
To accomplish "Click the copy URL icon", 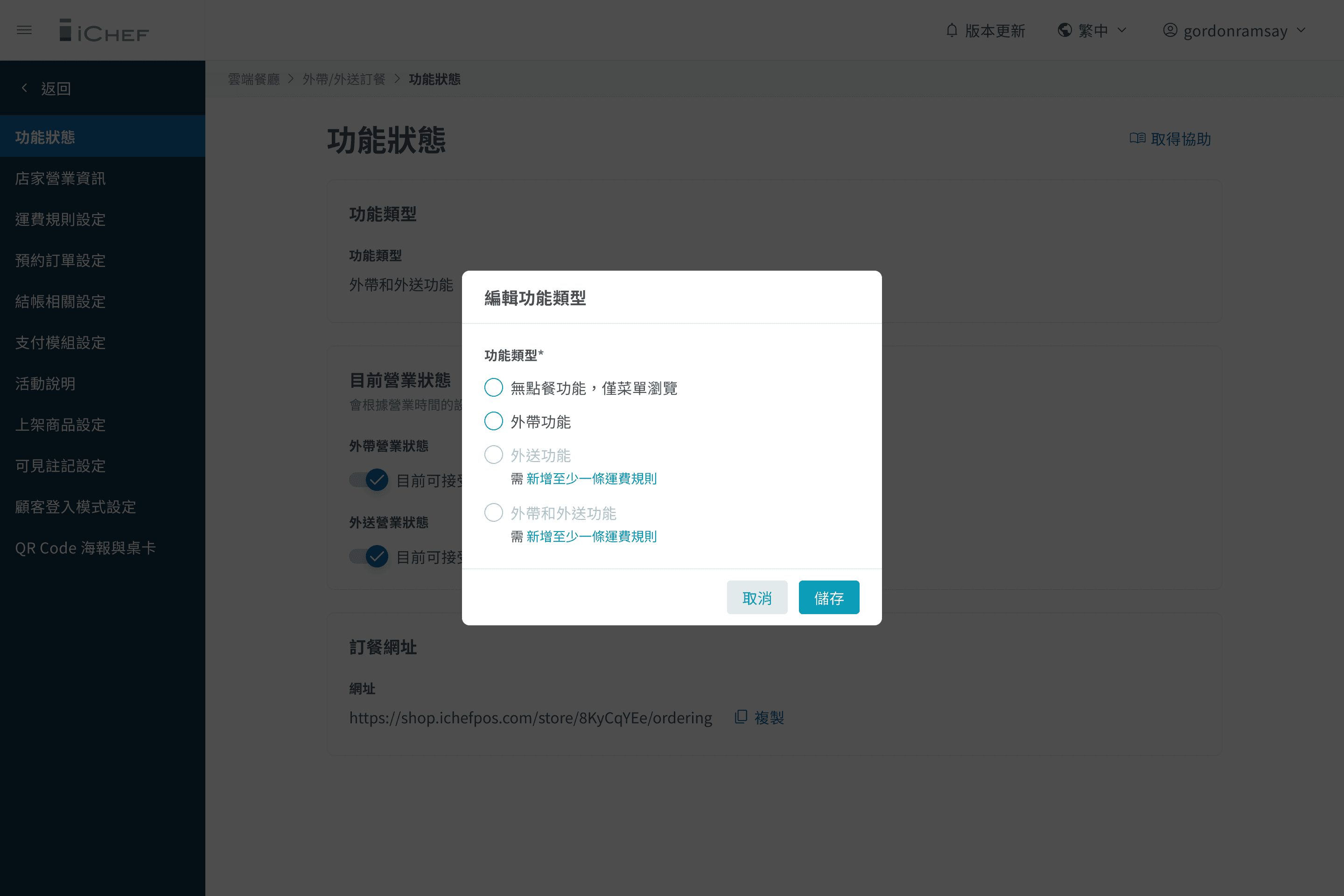I will click(x=741, y=717).
